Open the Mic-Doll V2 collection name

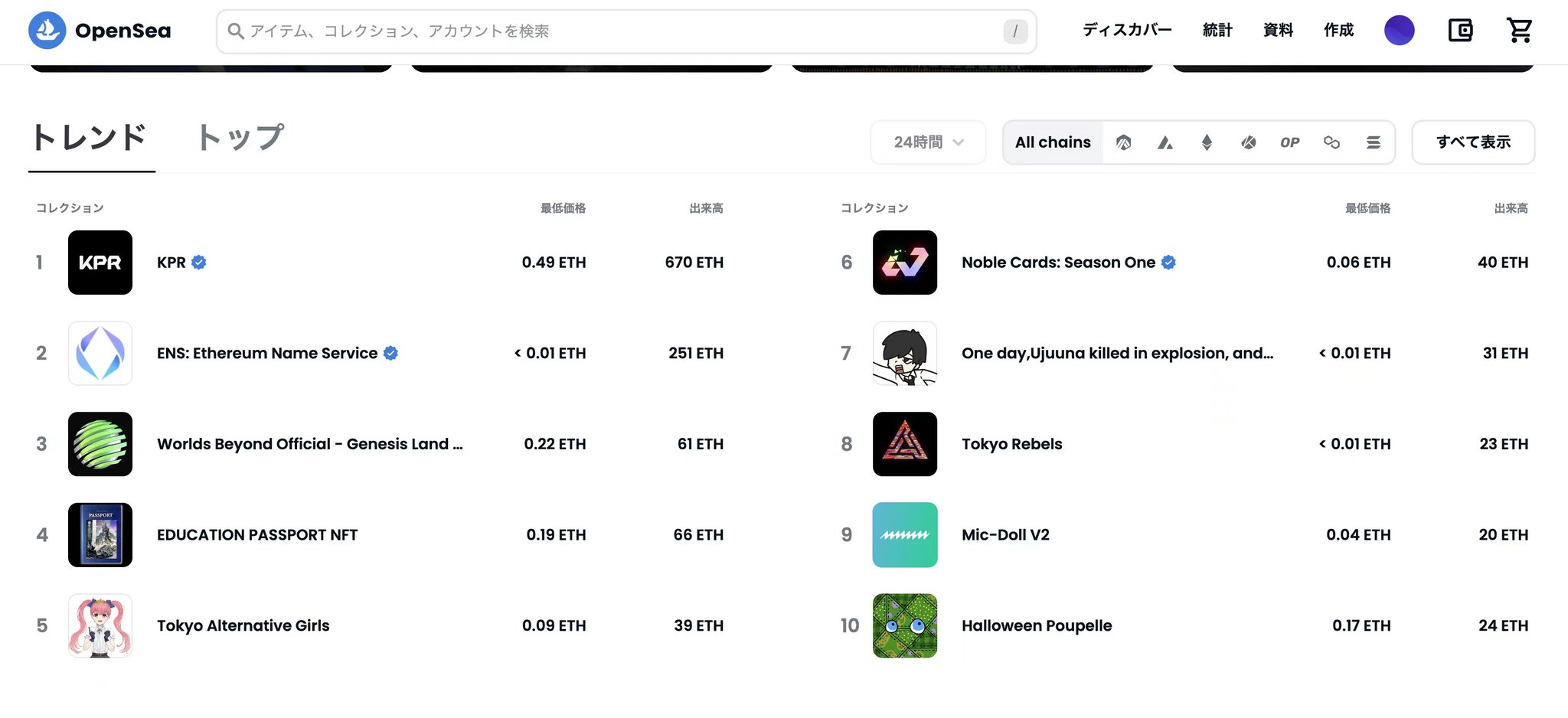point(1005,535)
